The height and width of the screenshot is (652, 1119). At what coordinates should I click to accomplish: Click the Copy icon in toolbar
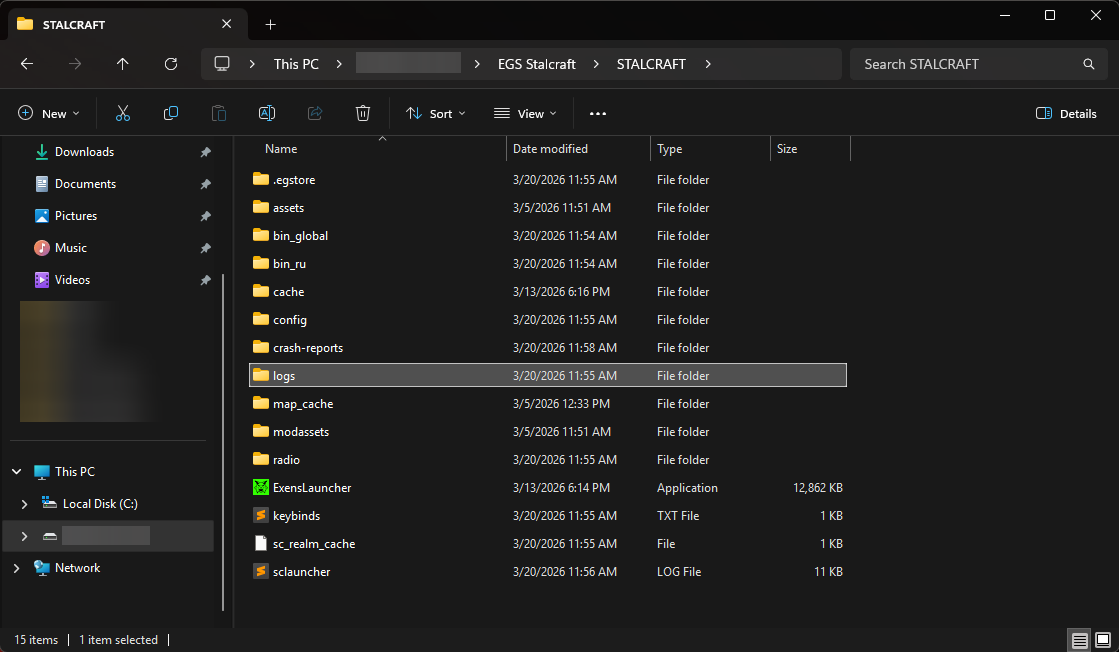[171, 114]
